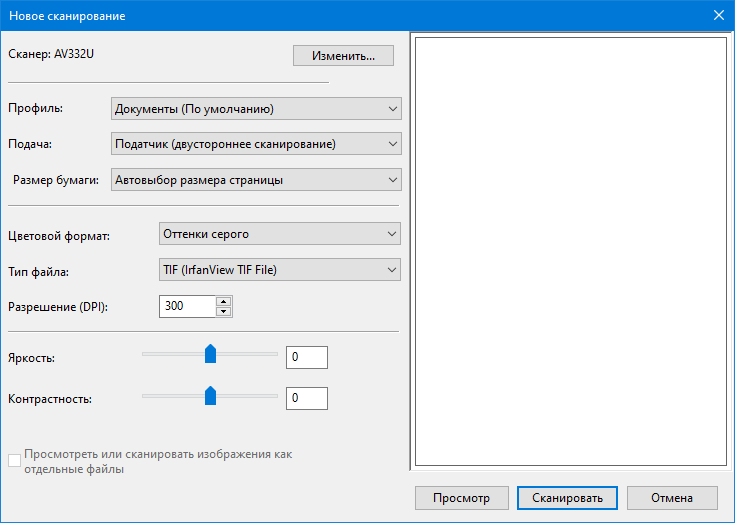735x523 pixels.
Task: Click the Яркость value field
Action: [307, 358]
